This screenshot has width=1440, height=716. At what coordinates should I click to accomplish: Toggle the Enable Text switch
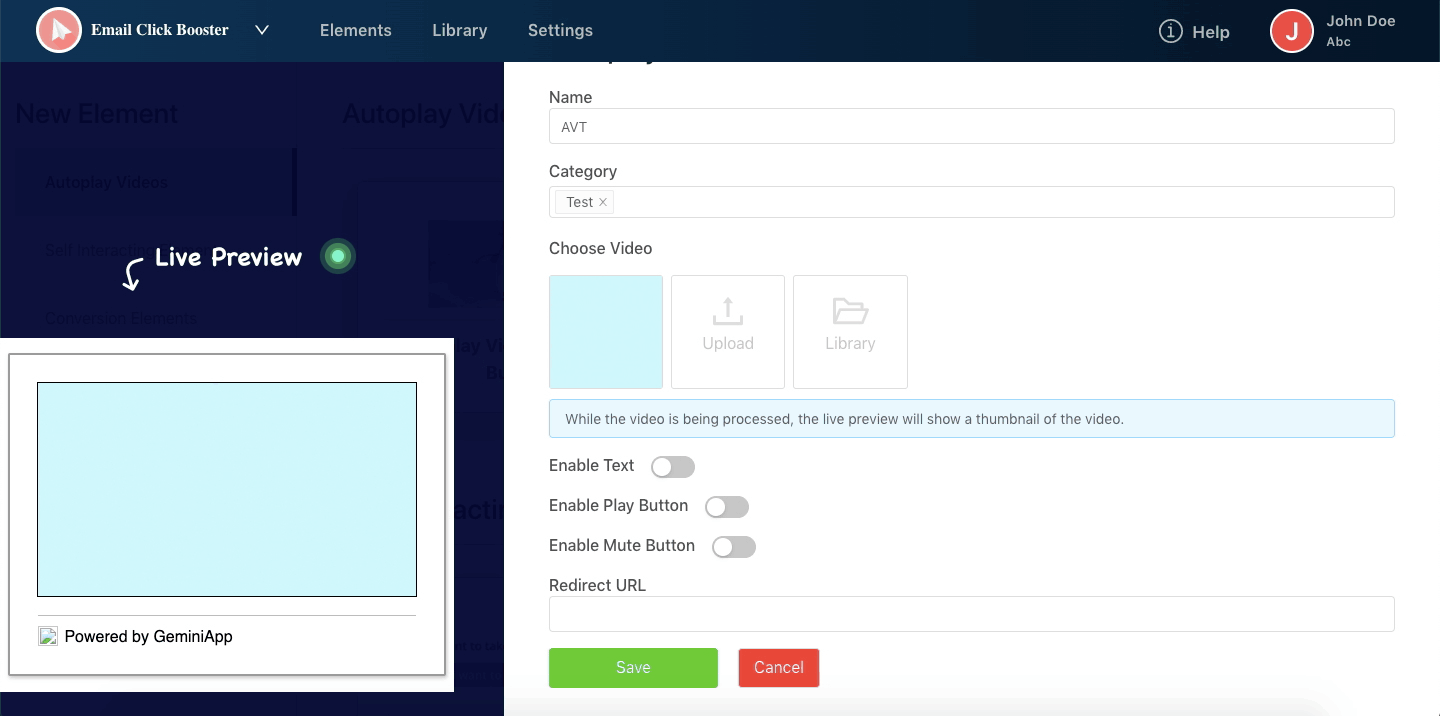pos(672,467)
